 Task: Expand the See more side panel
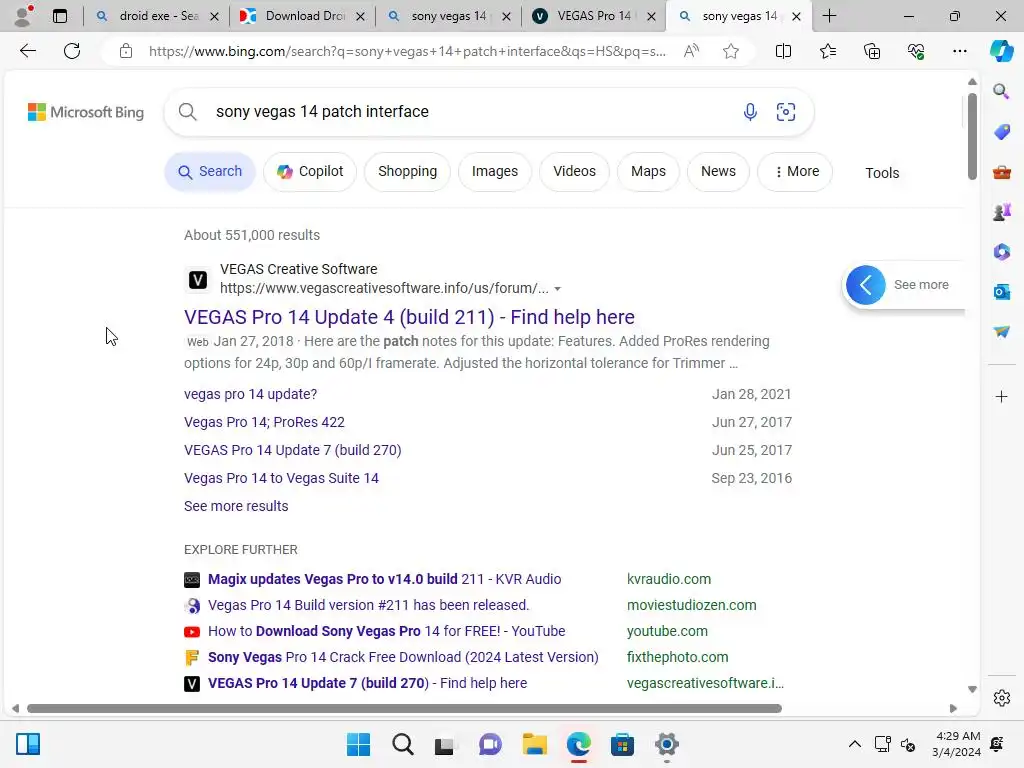coord(865,285)
